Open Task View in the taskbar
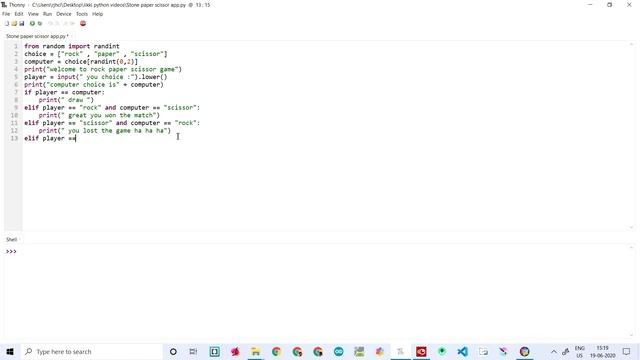 click(193, 351)
